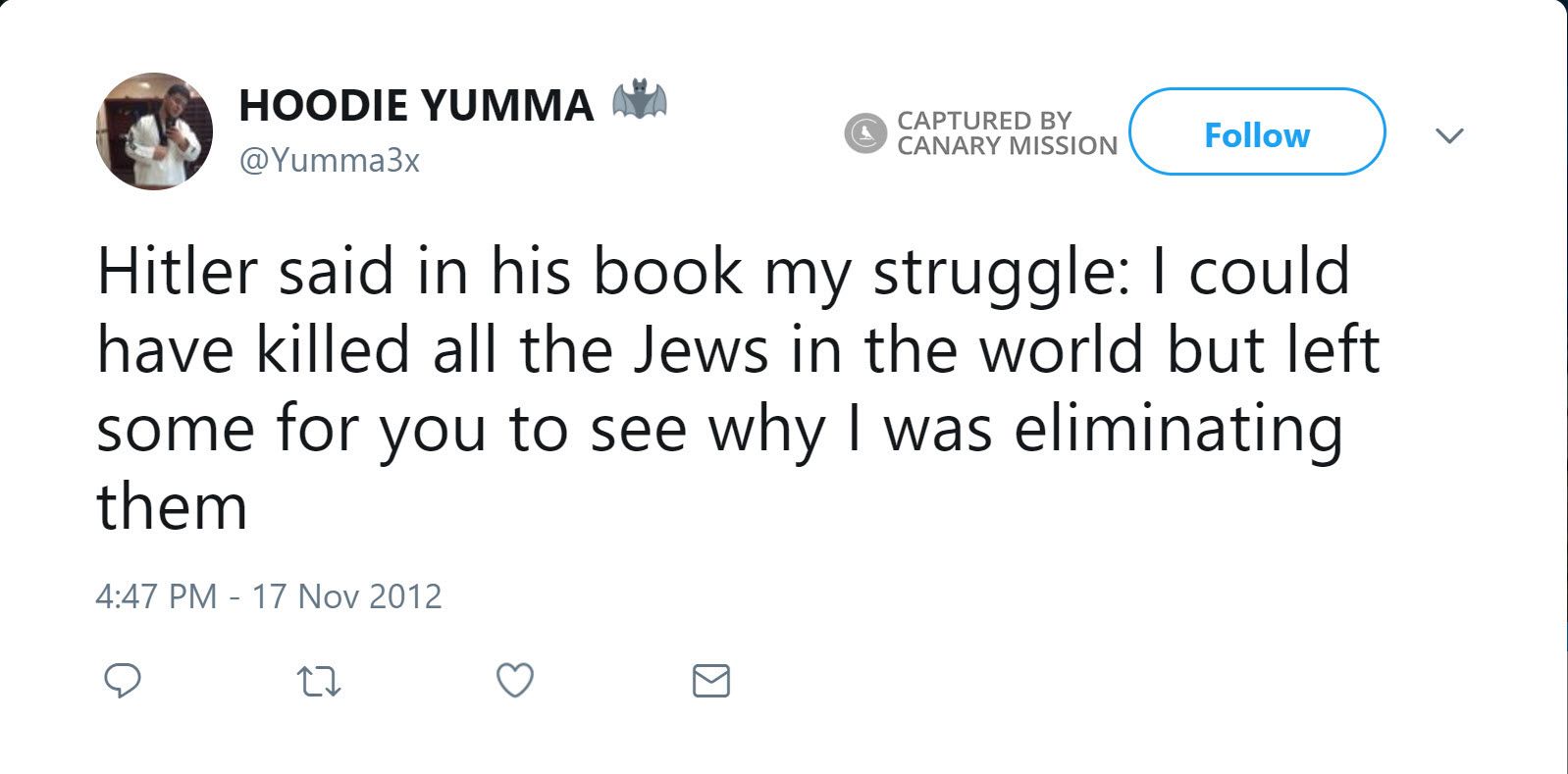Open the profile picture avatar
1568x774 pixels.
[x=154, y=131]
